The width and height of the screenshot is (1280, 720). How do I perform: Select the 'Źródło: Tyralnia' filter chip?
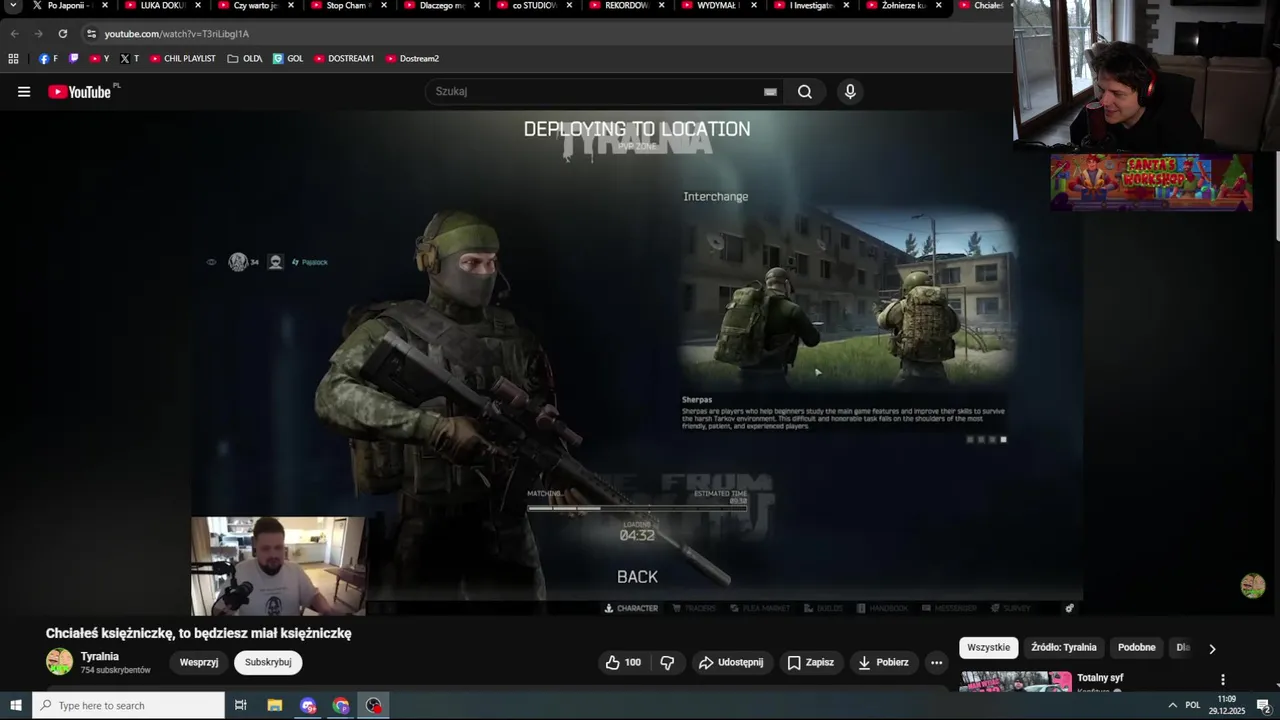click(x=1064, y=648)
